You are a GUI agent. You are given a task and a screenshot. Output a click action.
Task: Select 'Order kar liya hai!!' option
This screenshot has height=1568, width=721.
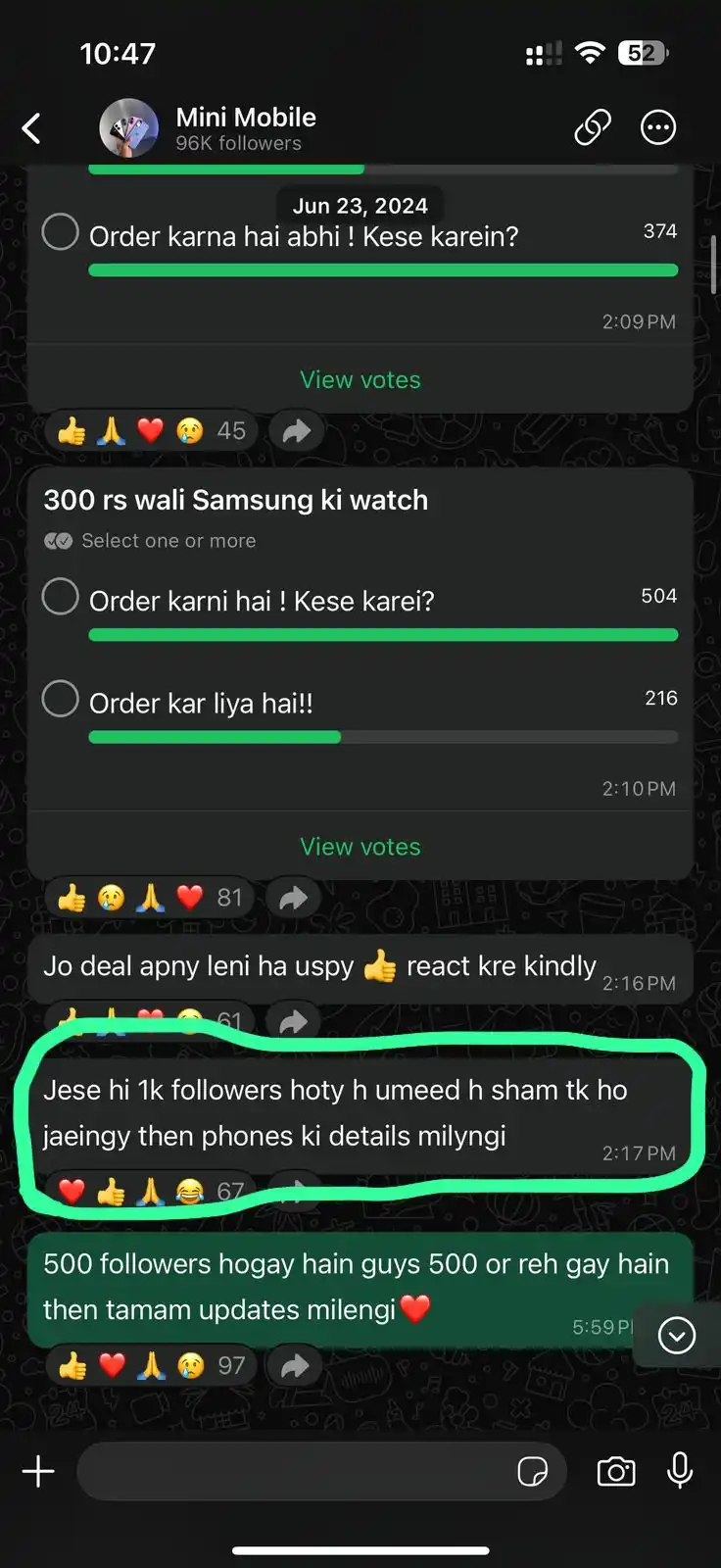(x=61, y=699)
